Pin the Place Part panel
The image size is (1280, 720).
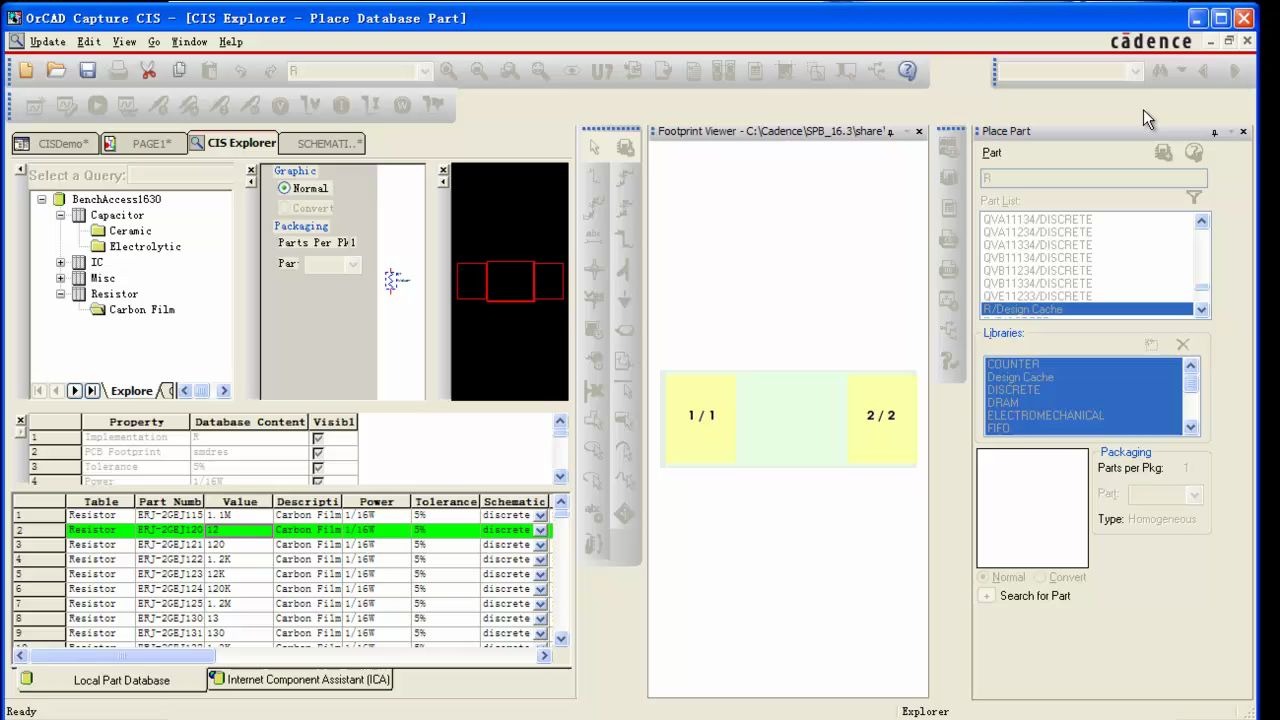tap(1214, 132)
